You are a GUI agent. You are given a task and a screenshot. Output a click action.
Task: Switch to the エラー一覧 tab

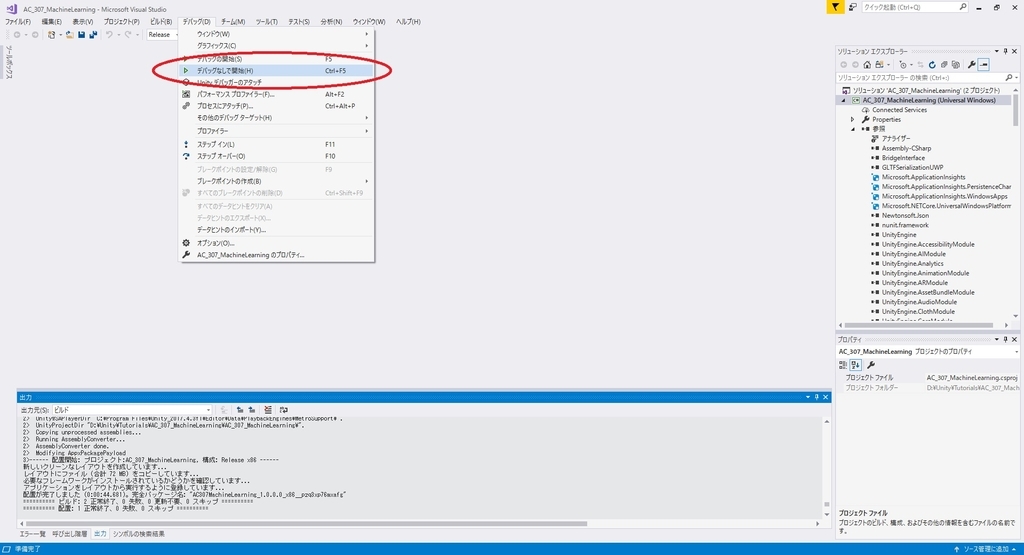33,534
